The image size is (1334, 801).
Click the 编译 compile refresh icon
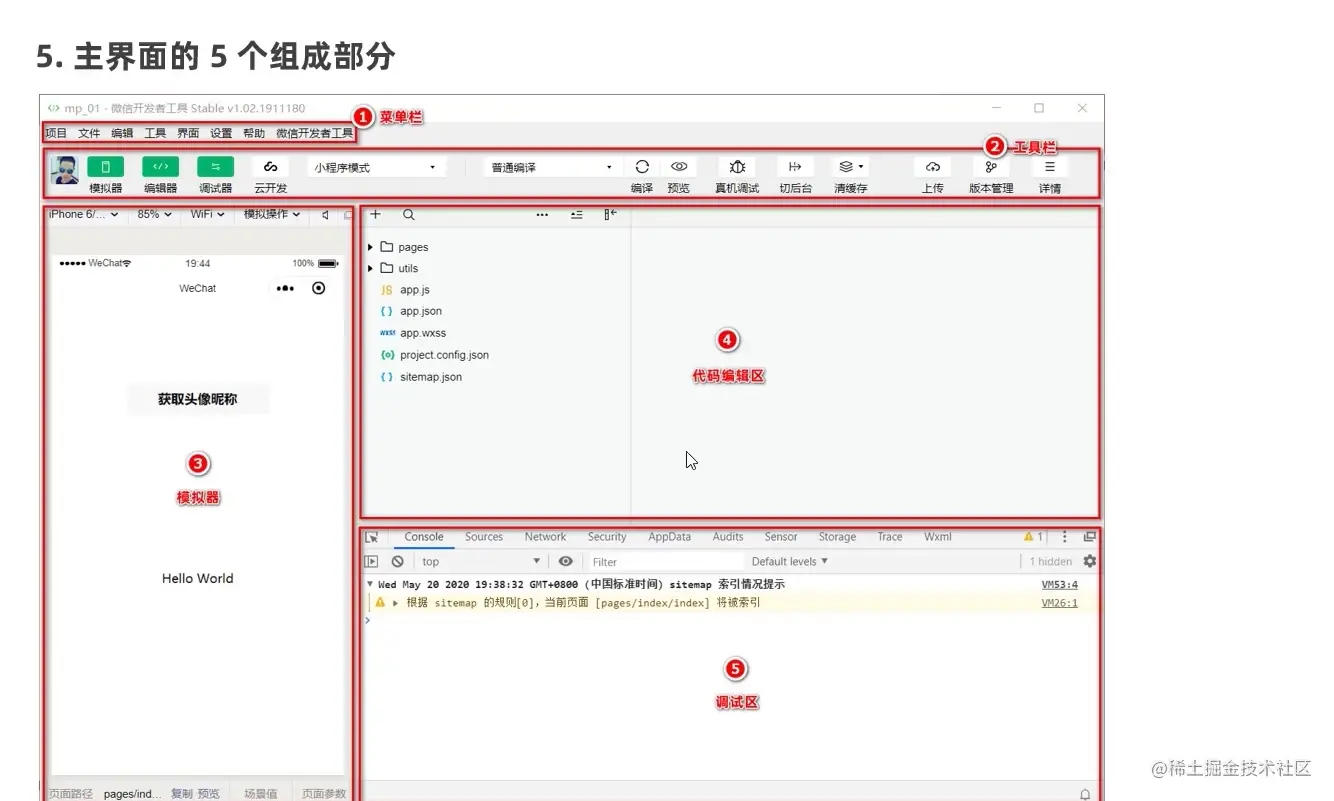click(x=642, y=167)
